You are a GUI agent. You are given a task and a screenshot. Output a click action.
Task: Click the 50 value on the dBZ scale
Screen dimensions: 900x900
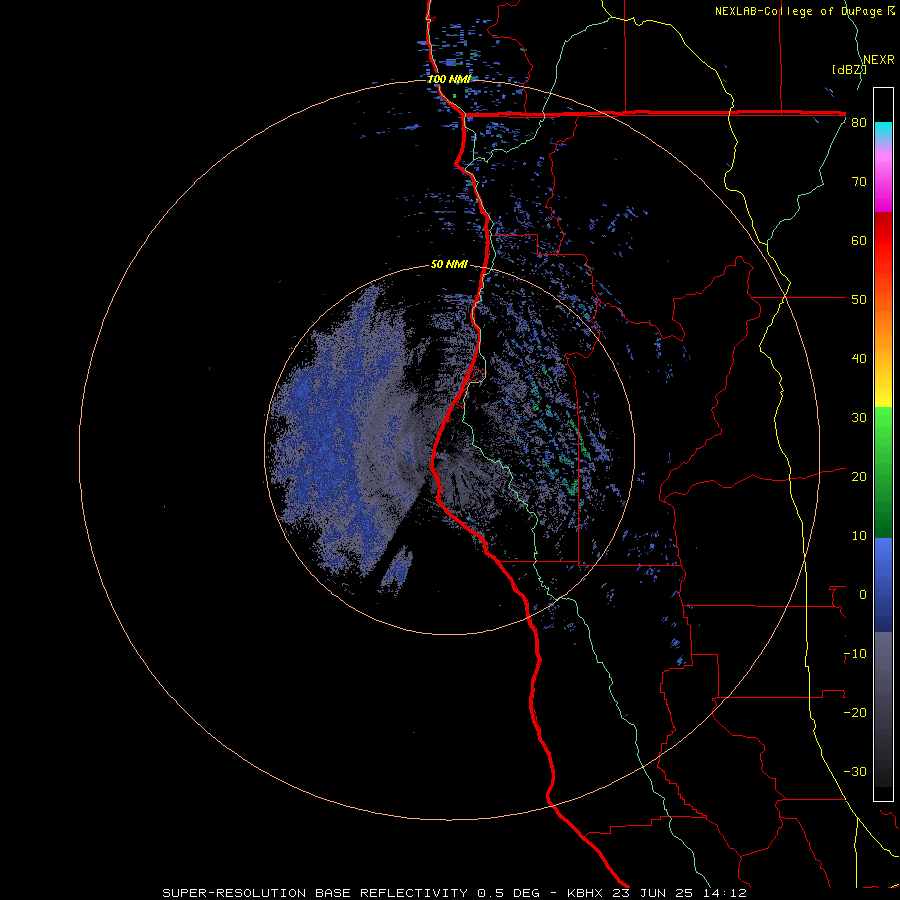pyautogui.click(x=859, y=300)
